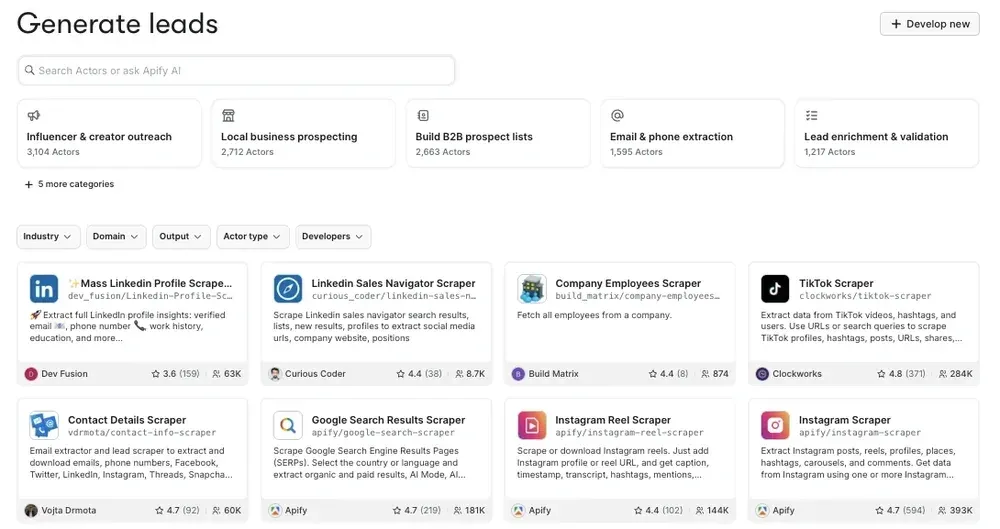Click the checklist icon for Lead enrichment
The image size is (1000, 529).
[x=811, y=115]
